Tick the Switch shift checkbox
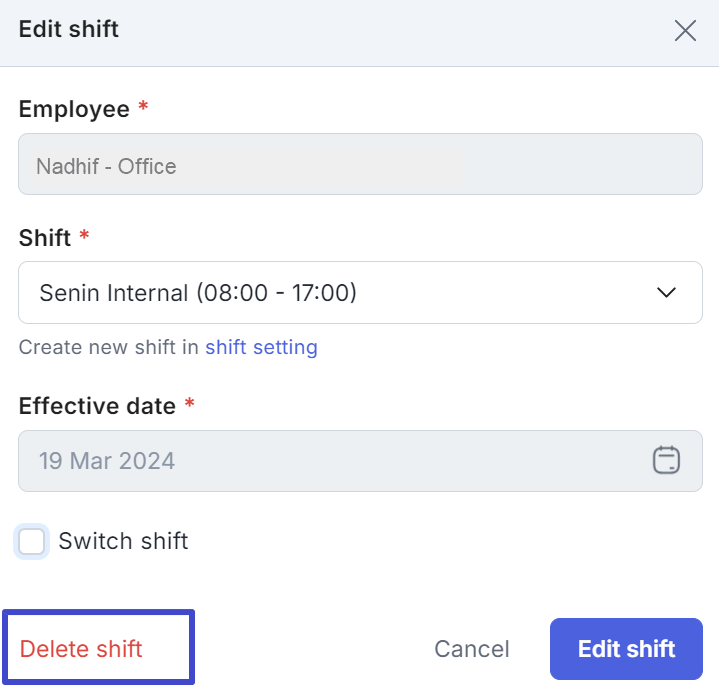 (31, 541)
